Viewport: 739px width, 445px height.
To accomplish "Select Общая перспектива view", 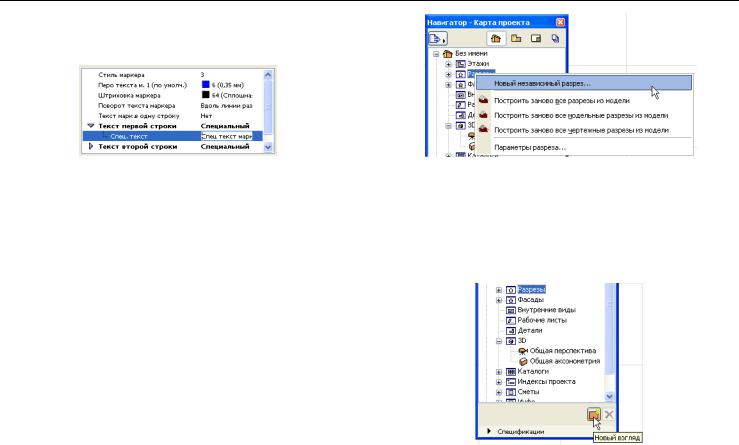I will (563, 351).
